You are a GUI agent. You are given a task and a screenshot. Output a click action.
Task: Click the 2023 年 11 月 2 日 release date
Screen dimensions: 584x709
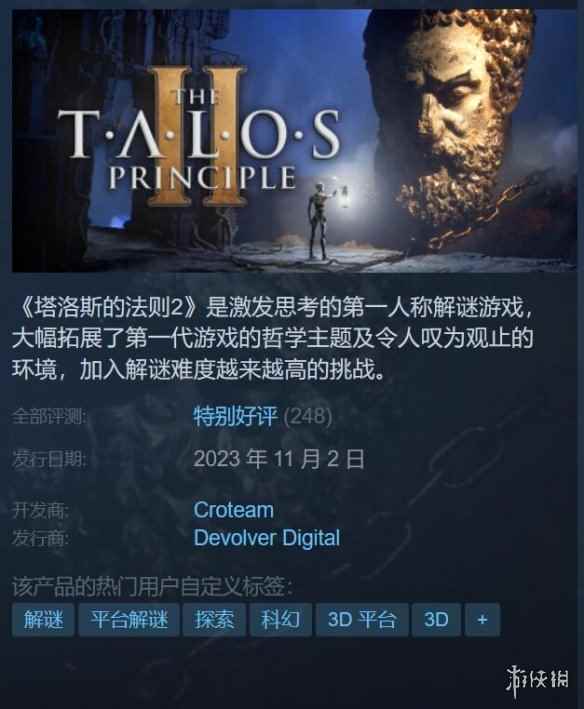[279, 459]
